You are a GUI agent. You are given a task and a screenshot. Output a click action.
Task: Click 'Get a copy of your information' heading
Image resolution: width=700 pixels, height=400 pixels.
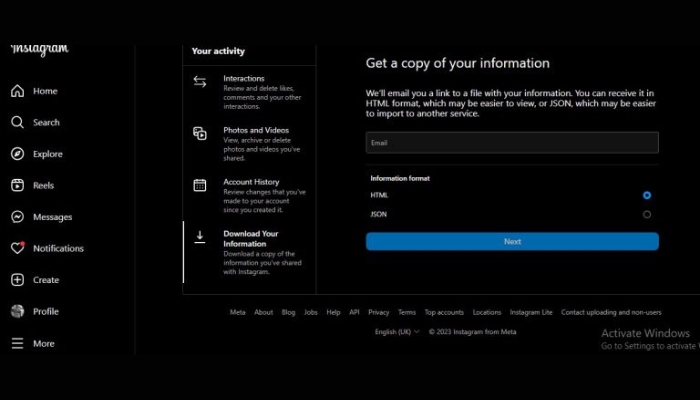click(x=458, y=63)
